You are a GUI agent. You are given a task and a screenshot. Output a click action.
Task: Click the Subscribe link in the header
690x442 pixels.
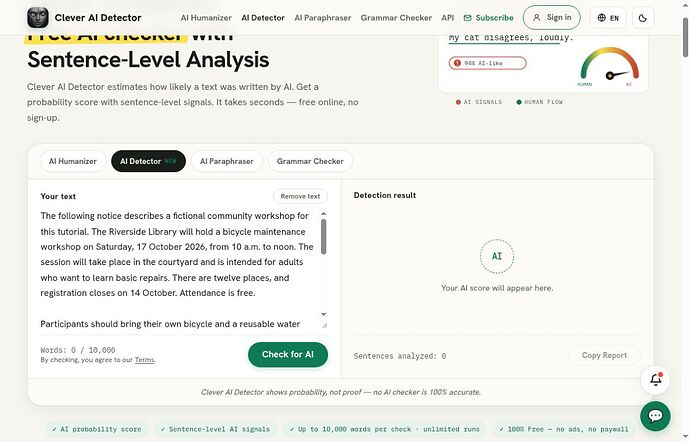[488, 18]
